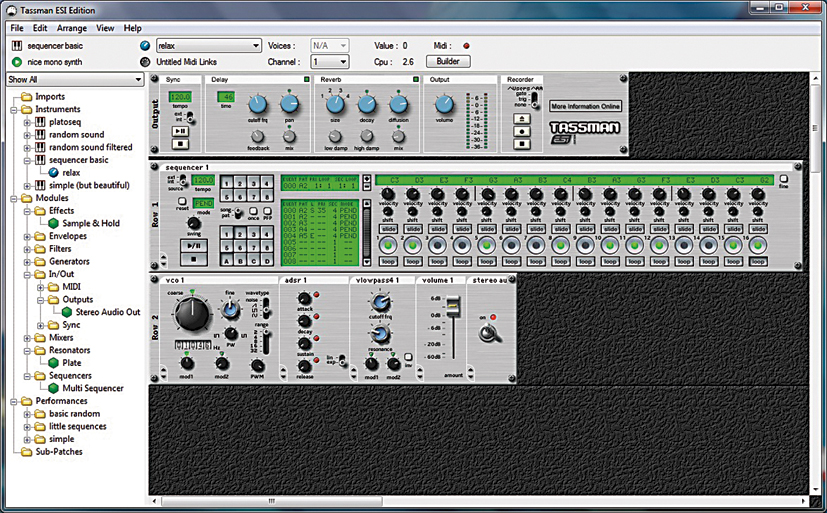Click the 'sequencer basic' instrument icon in header

[x=17, y=46]
